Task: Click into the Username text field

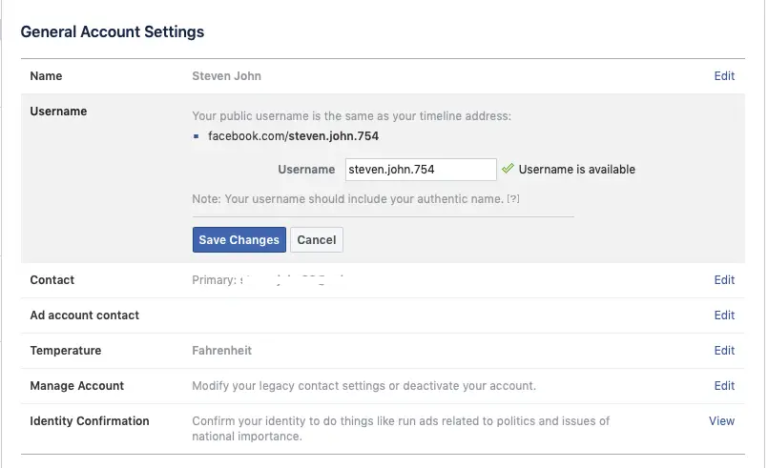Action: (x=420, y=170)
